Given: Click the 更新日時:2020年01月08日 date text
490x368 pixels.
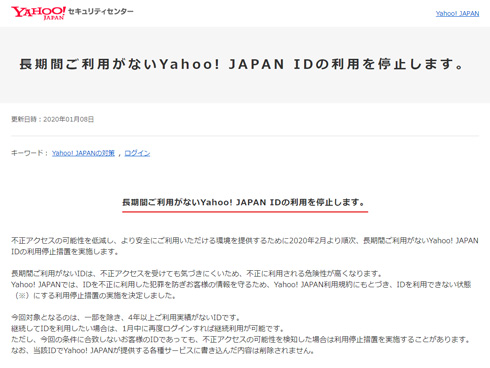Looking at the screenshot, I should tap(53, 119).
